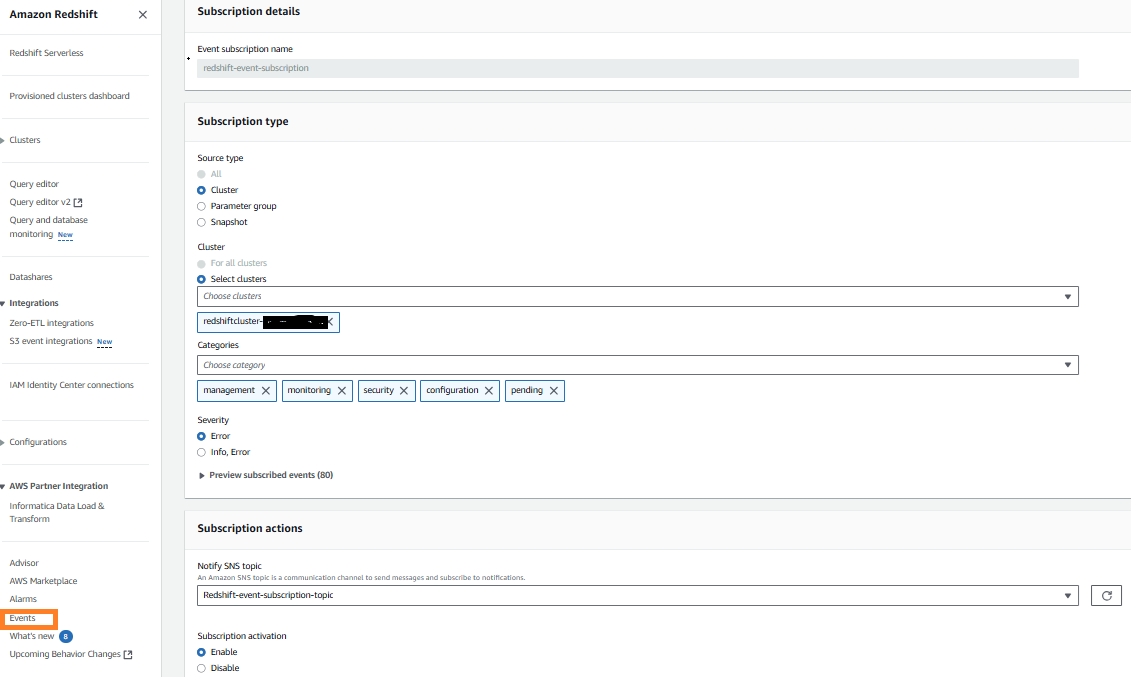The height and width of the screenshot is (677, 1131).
Task: Remove the security category tag
Action: click(x=404, y=391)
